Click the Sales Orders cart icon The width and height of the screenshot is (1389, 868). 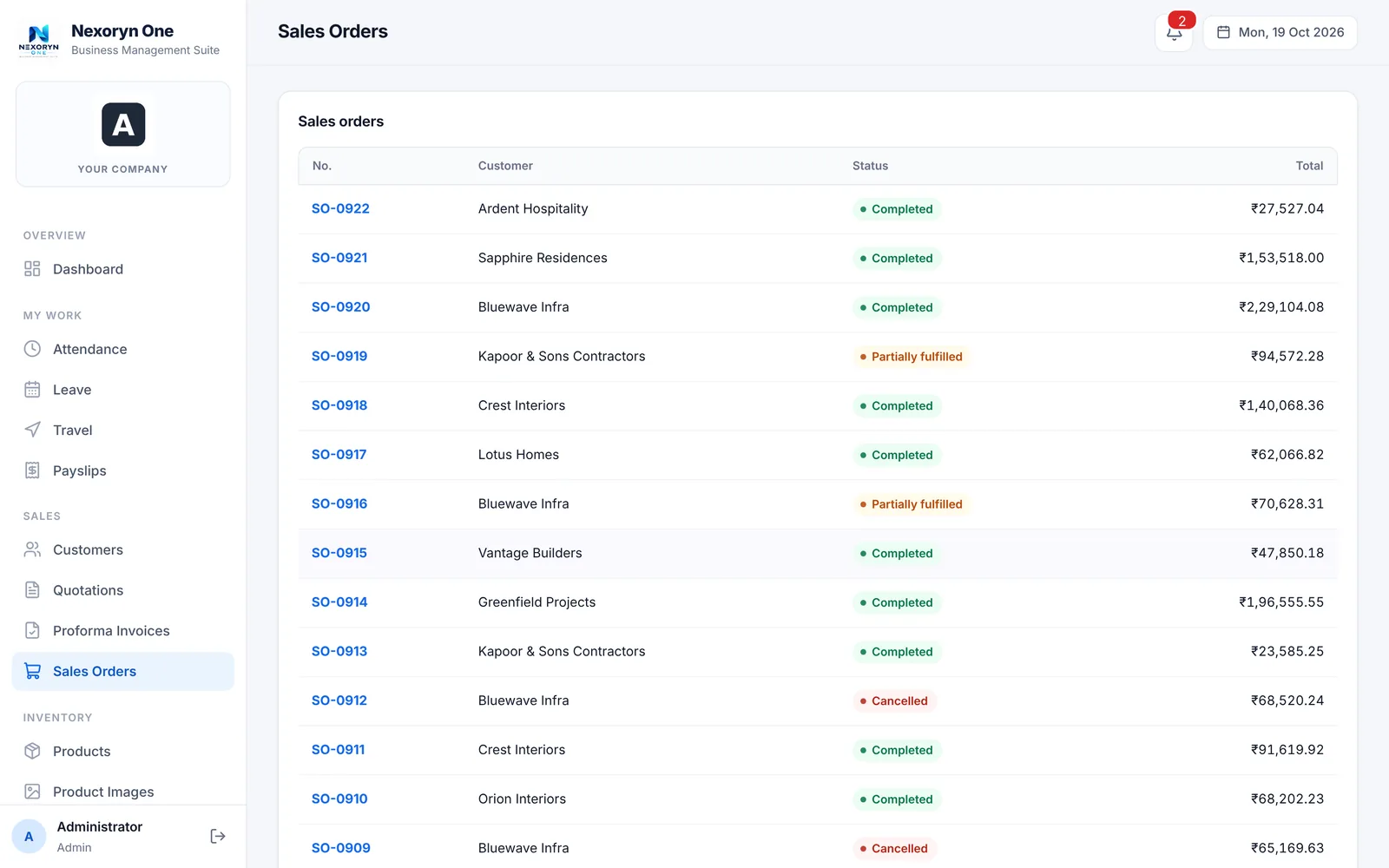[x=32, y=671]
